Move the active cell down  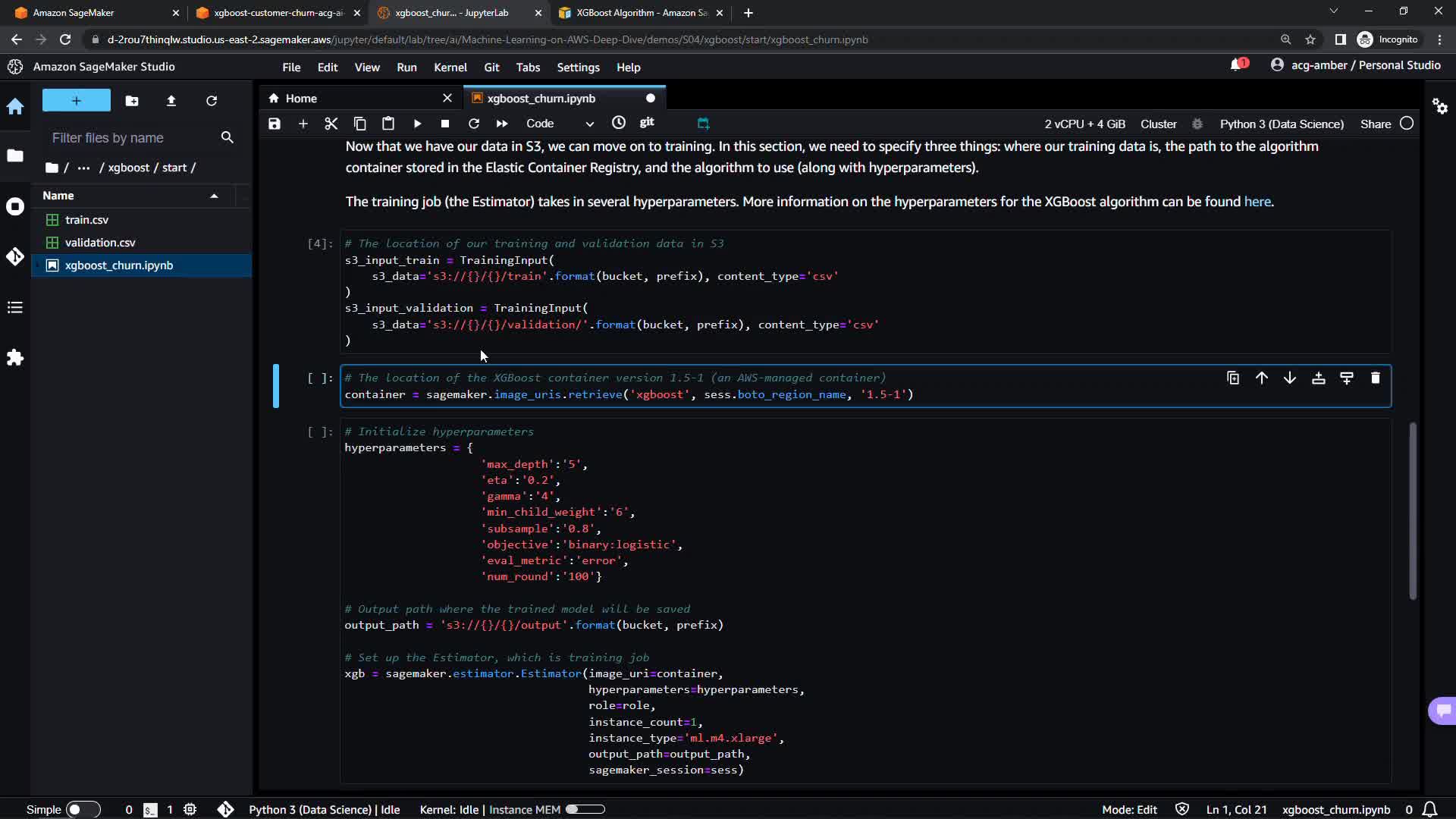tap(1289, 378)
